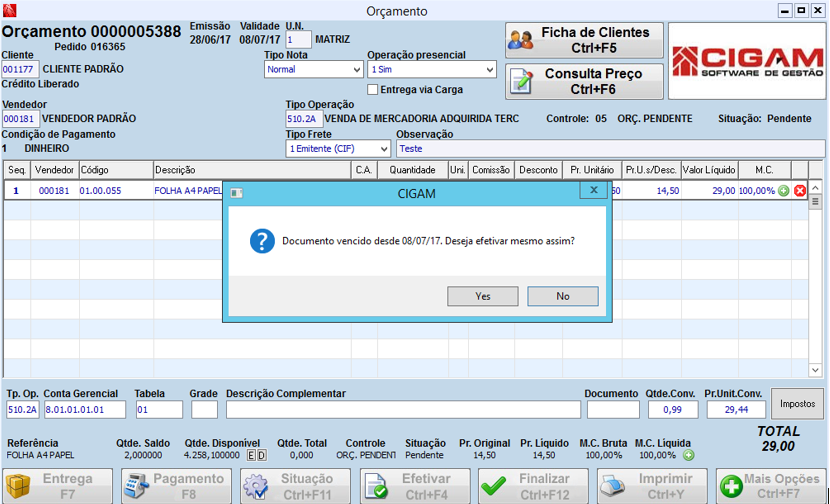Click the Pr. Unitário column header
This screenshot has height=504, width=830.
592,170
